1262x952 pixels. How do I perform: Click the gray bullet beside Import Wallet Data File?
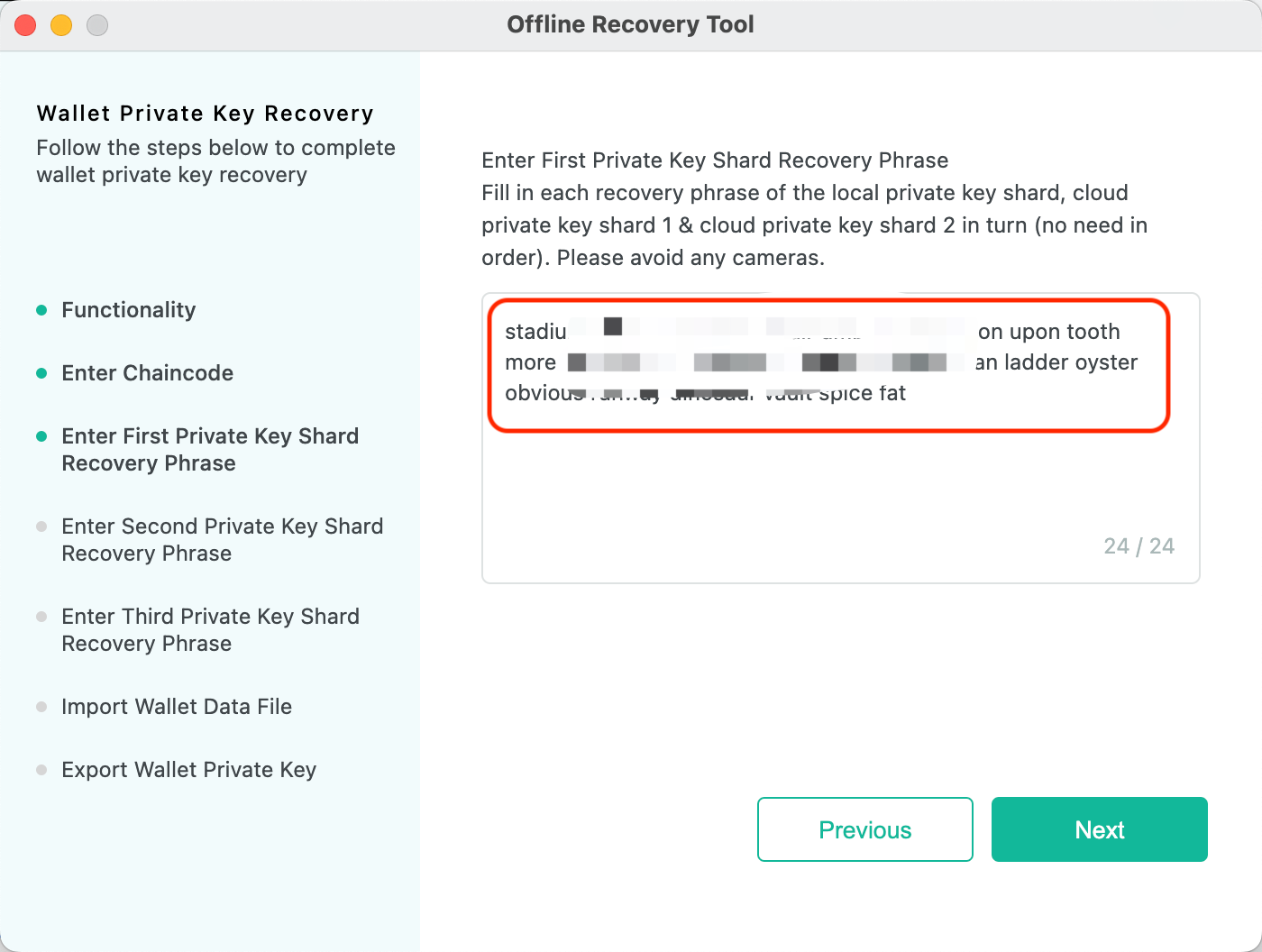[x=41, y=707]
